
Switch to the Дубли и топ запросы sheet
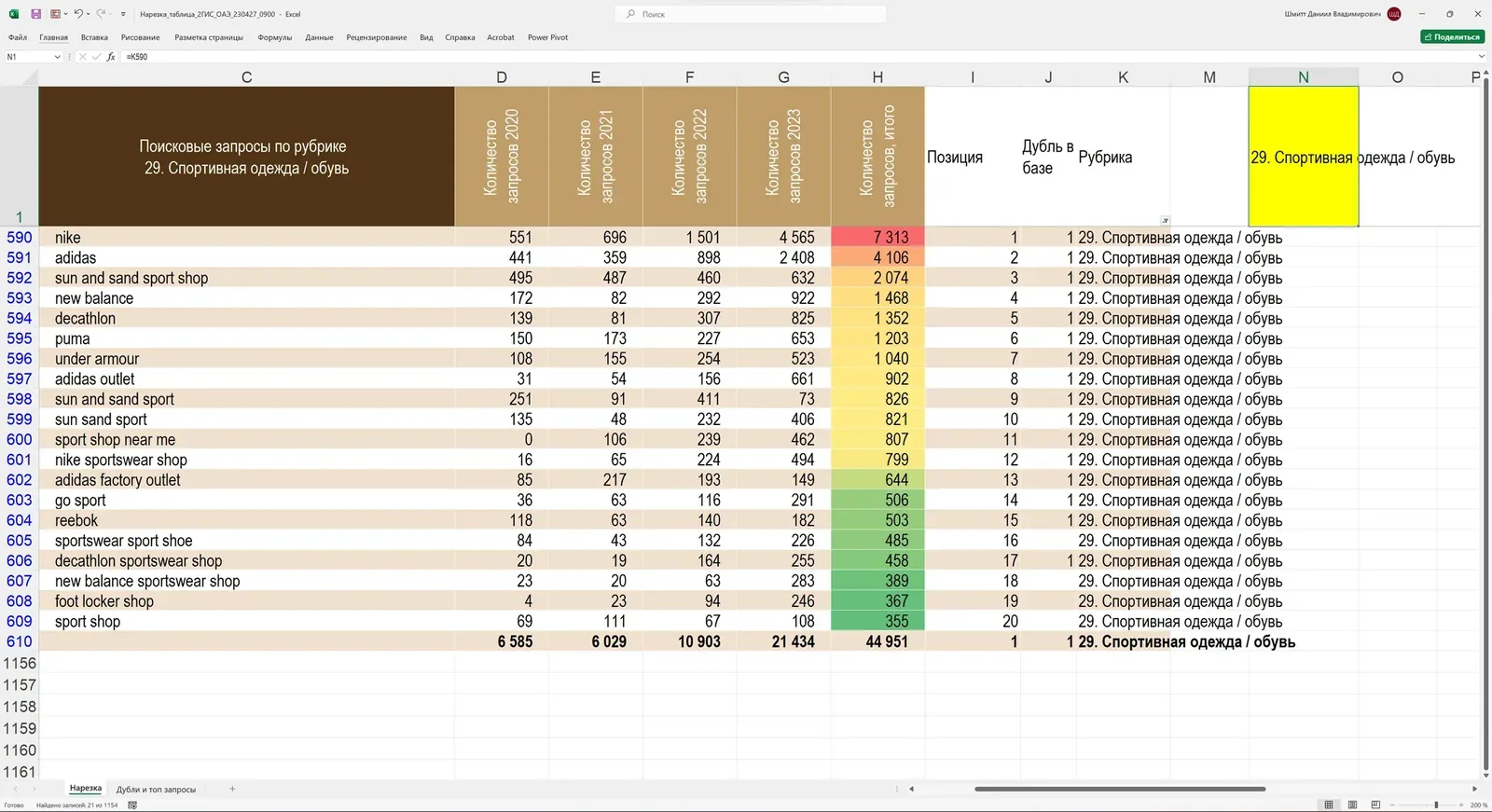pos(156,790)
